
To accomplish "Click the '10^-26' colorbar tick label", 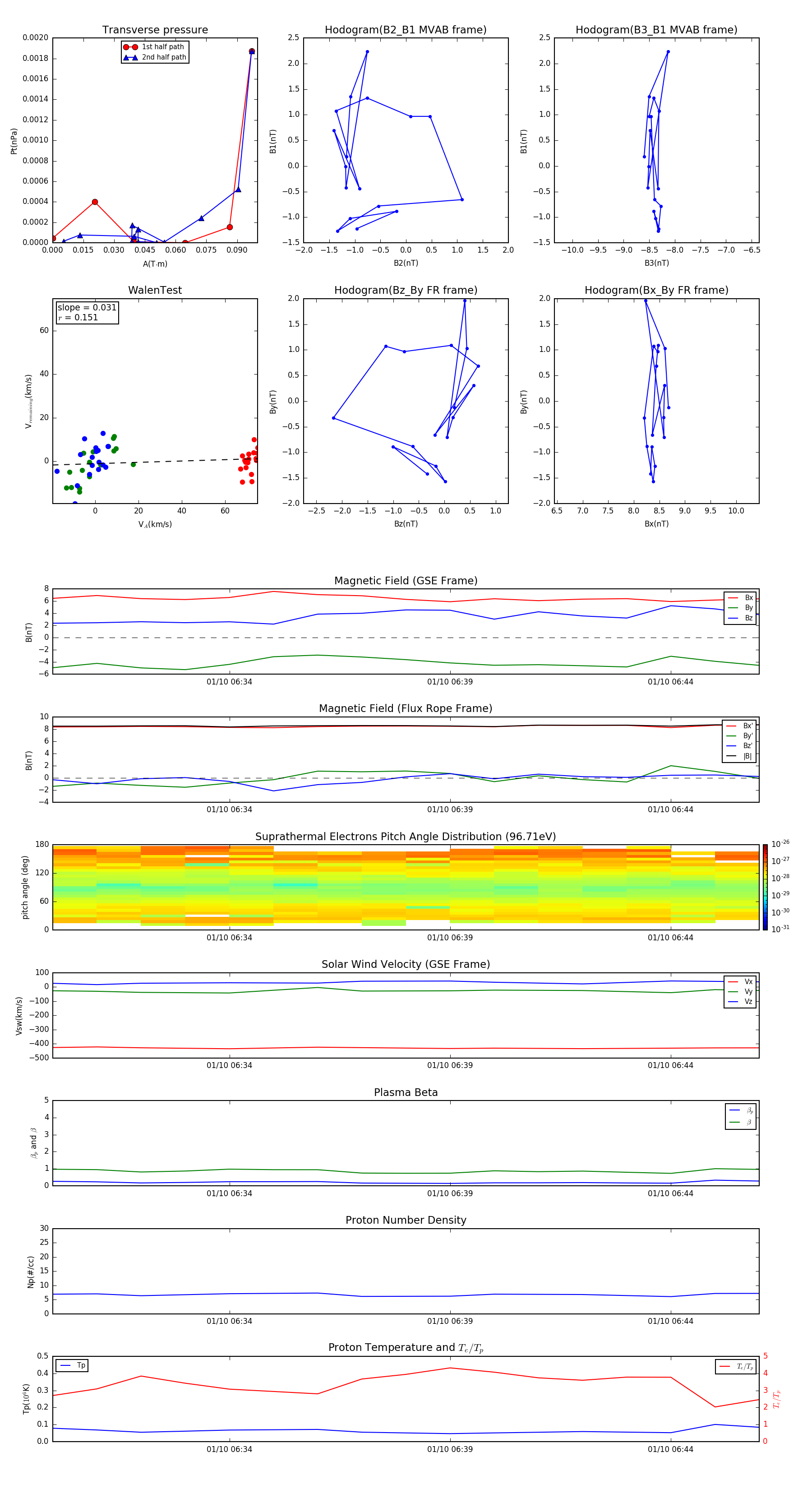I will (x=780, y=844).
